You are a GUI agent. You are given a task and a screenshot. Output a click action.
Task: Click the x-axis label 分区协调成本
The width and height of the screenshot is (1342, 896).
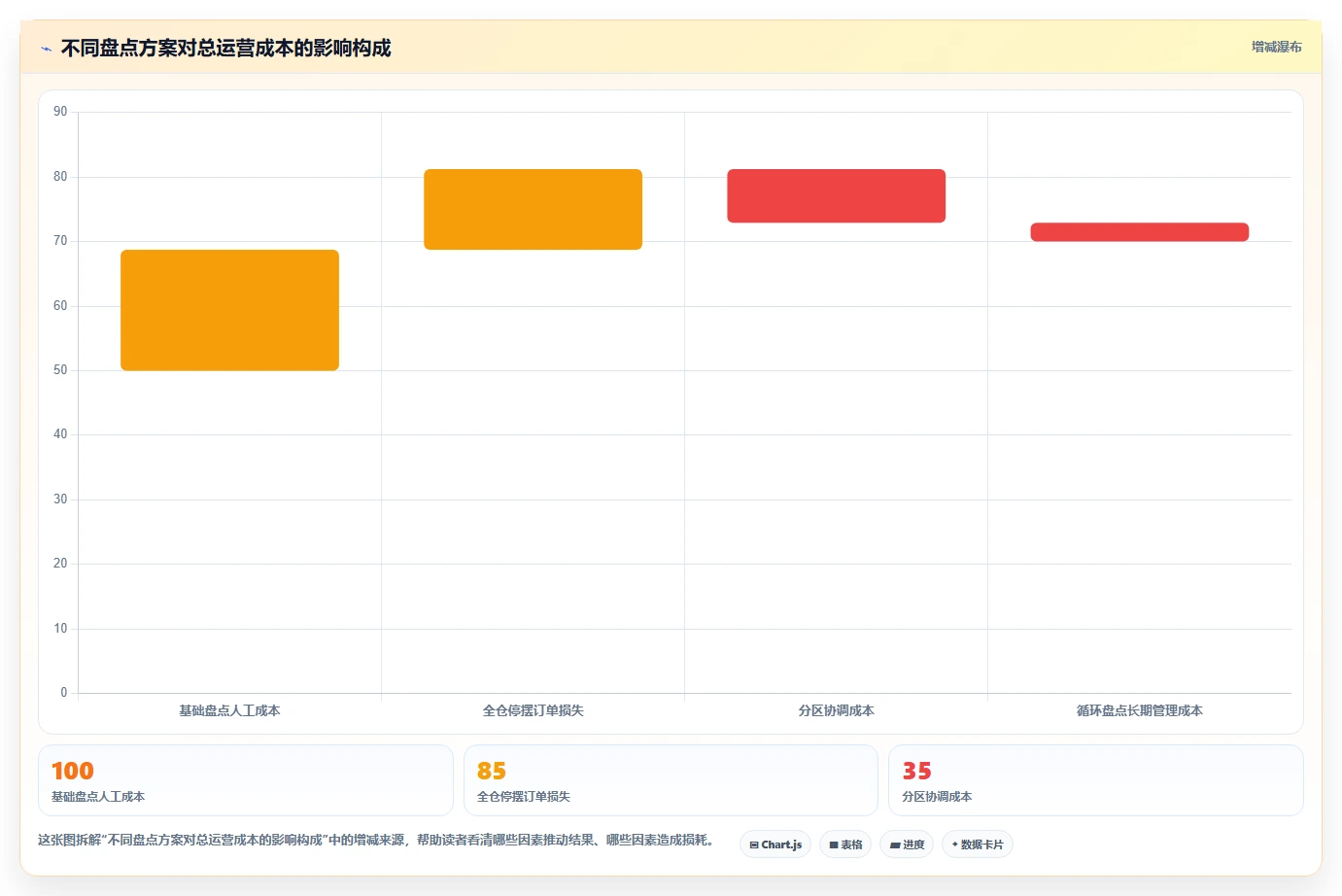click(836, 710)
